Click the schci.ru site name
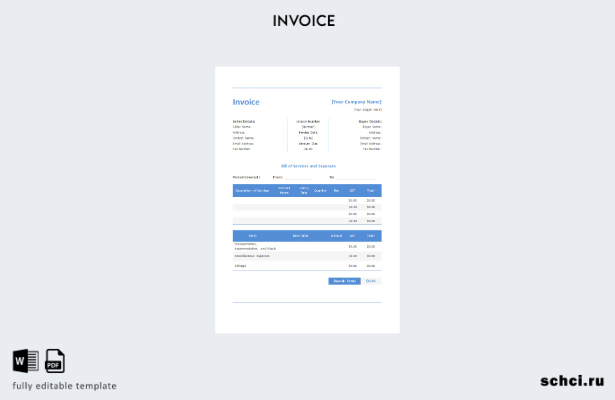615x400 pixels. click(572, 381)
